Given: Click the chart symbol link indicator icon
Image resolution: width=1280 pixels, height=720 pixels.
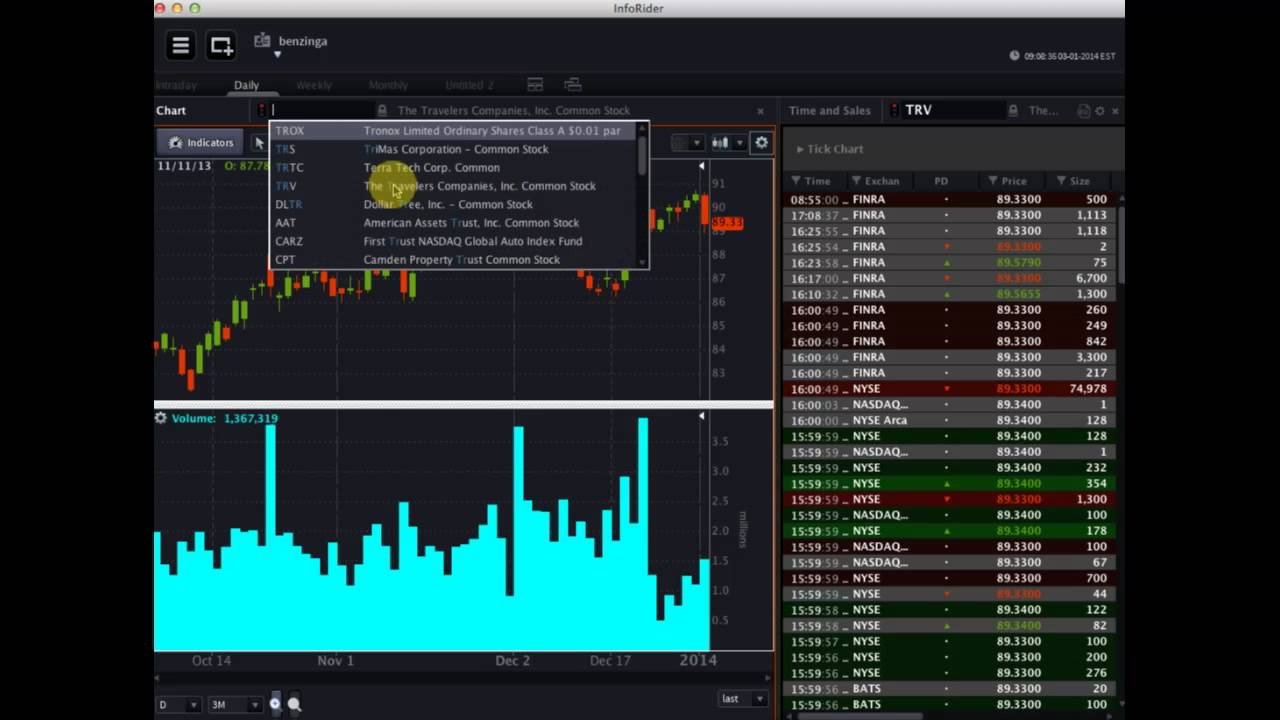Looking at the screenshot, I should point(262,110).
